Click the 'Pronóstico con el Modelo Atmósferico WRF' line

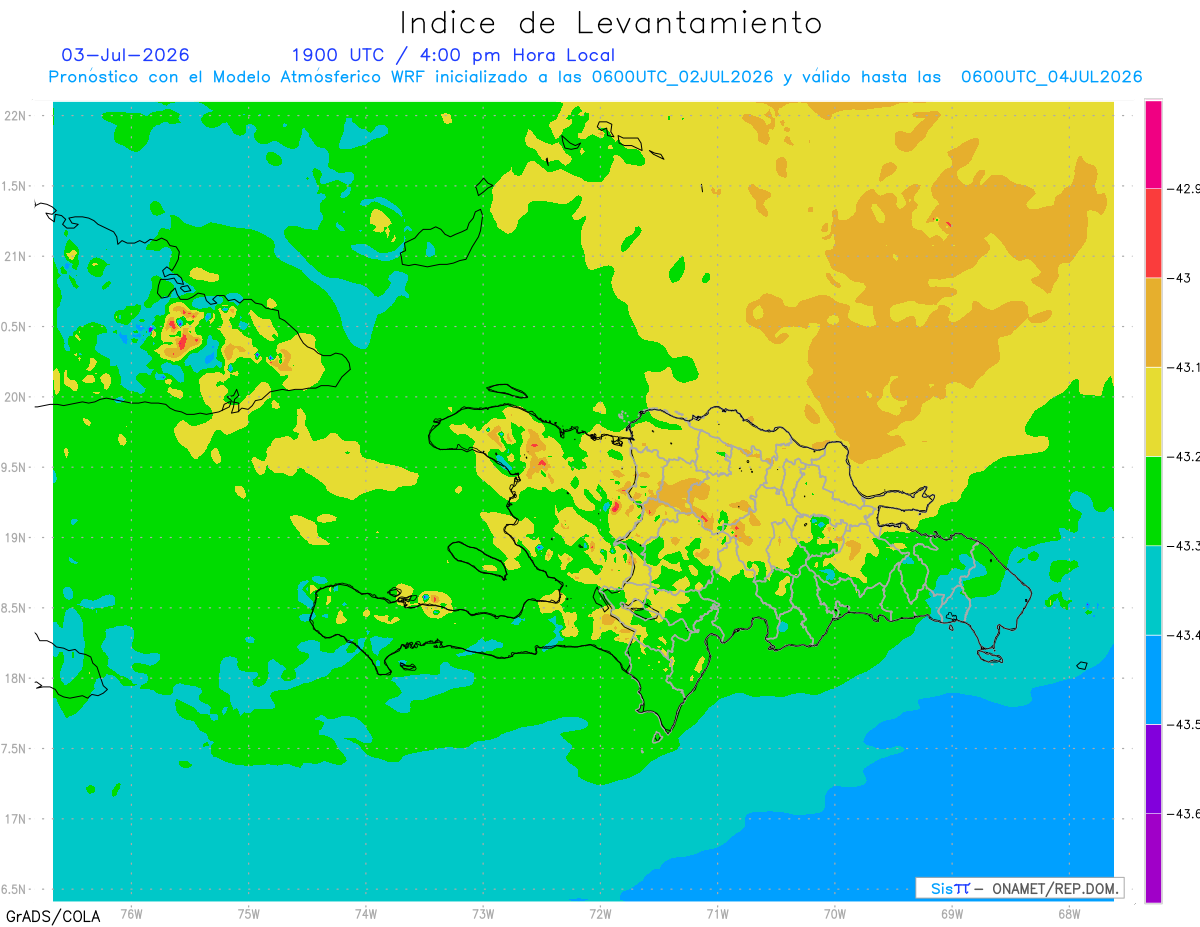(x=595, y=77)
